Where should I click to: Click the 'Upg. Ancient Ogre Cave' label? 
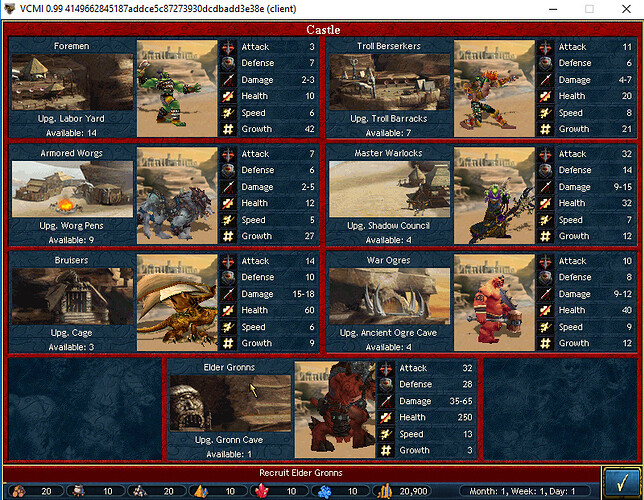pyautogui.click(x=389, y=333)
